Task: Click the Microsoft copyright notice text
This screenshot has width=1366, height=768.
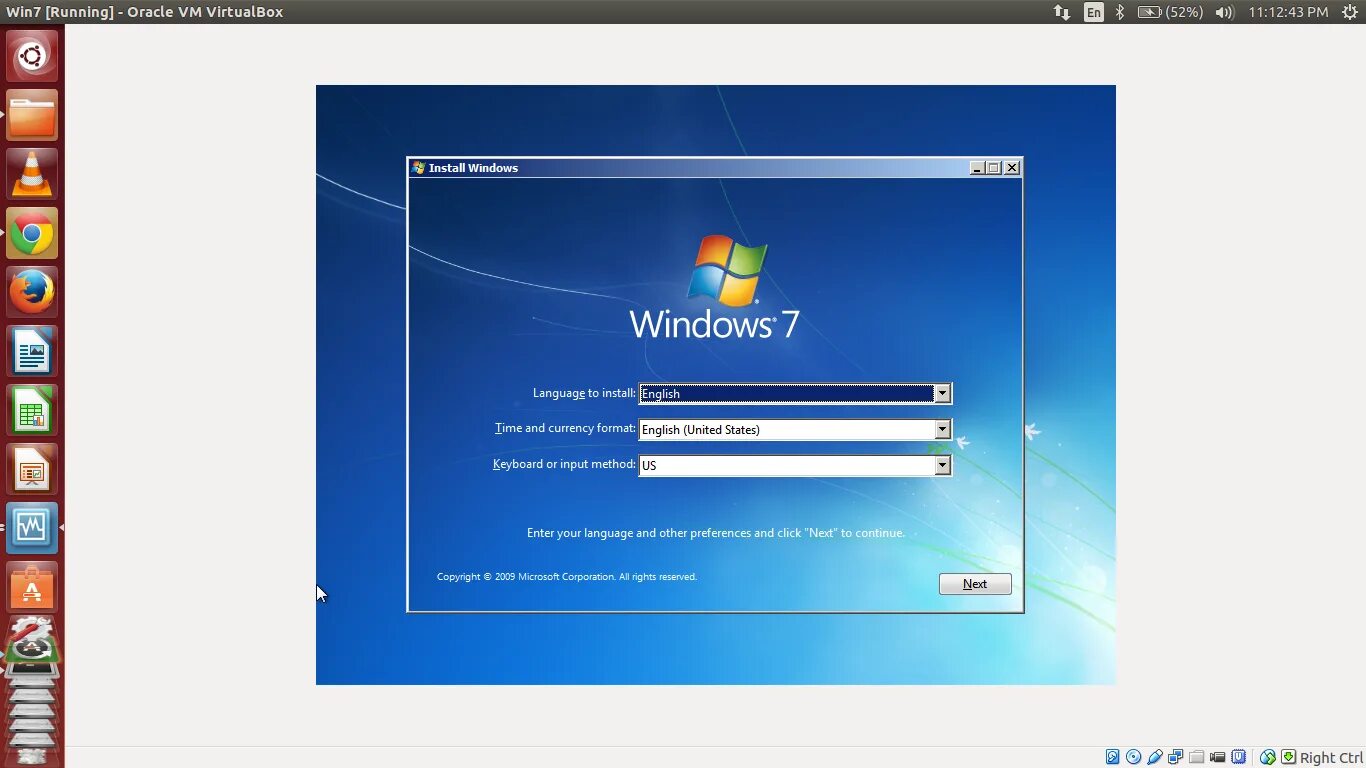Action: [567, 577]
